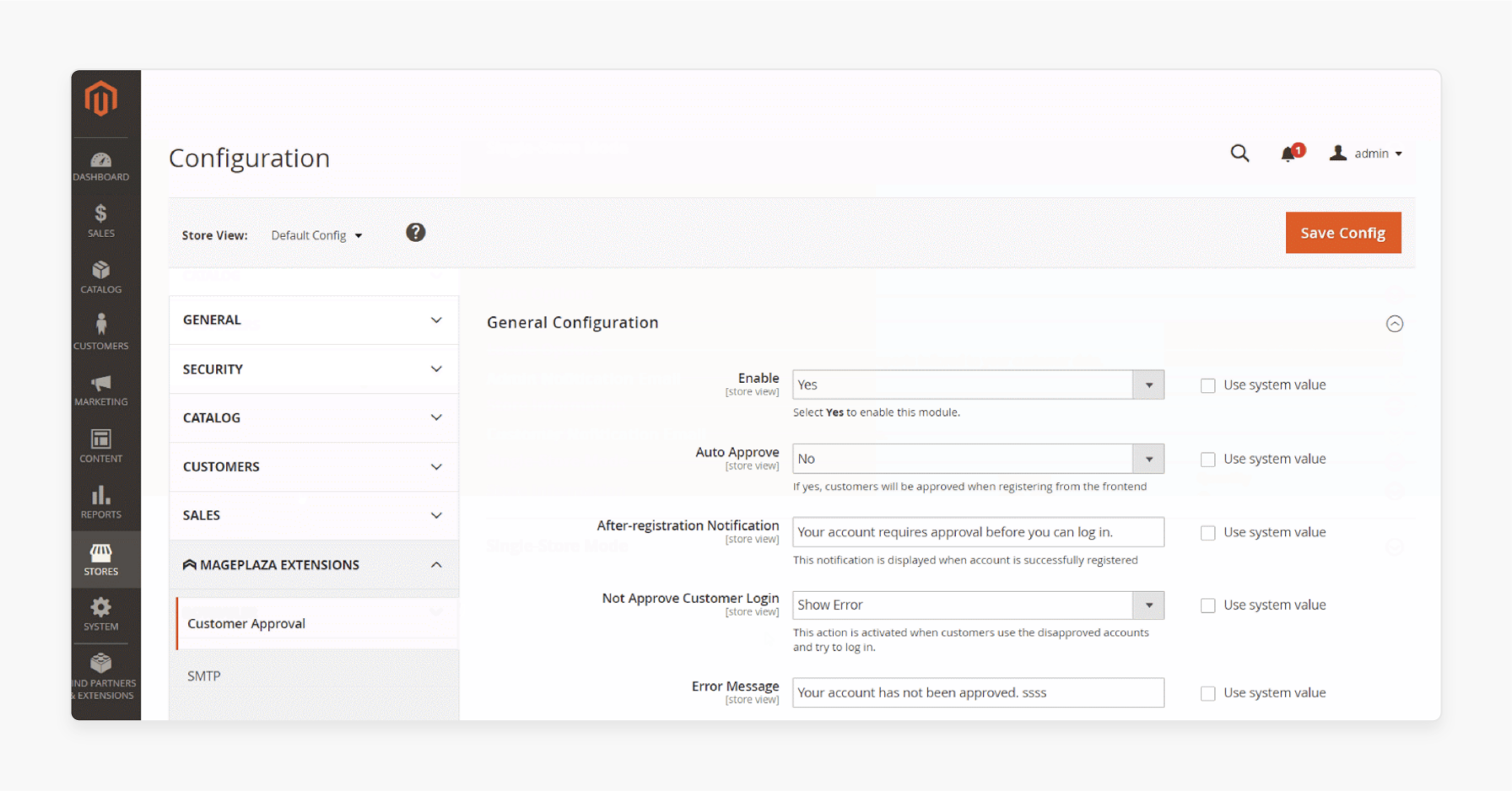The image size is (1512, 791).
Task: Click the Magento logo icon
Action: tap(100, 99)
